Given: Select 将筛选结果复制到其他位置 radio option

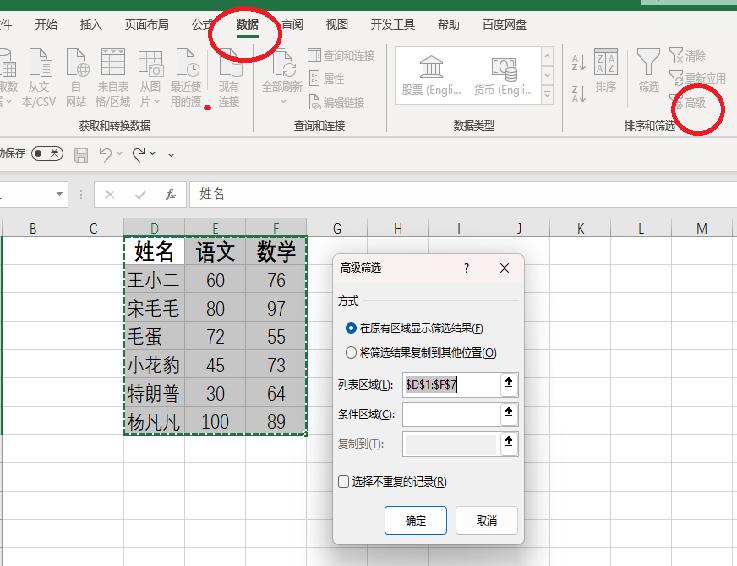Looking at the screenshot, I should [351, 352].
